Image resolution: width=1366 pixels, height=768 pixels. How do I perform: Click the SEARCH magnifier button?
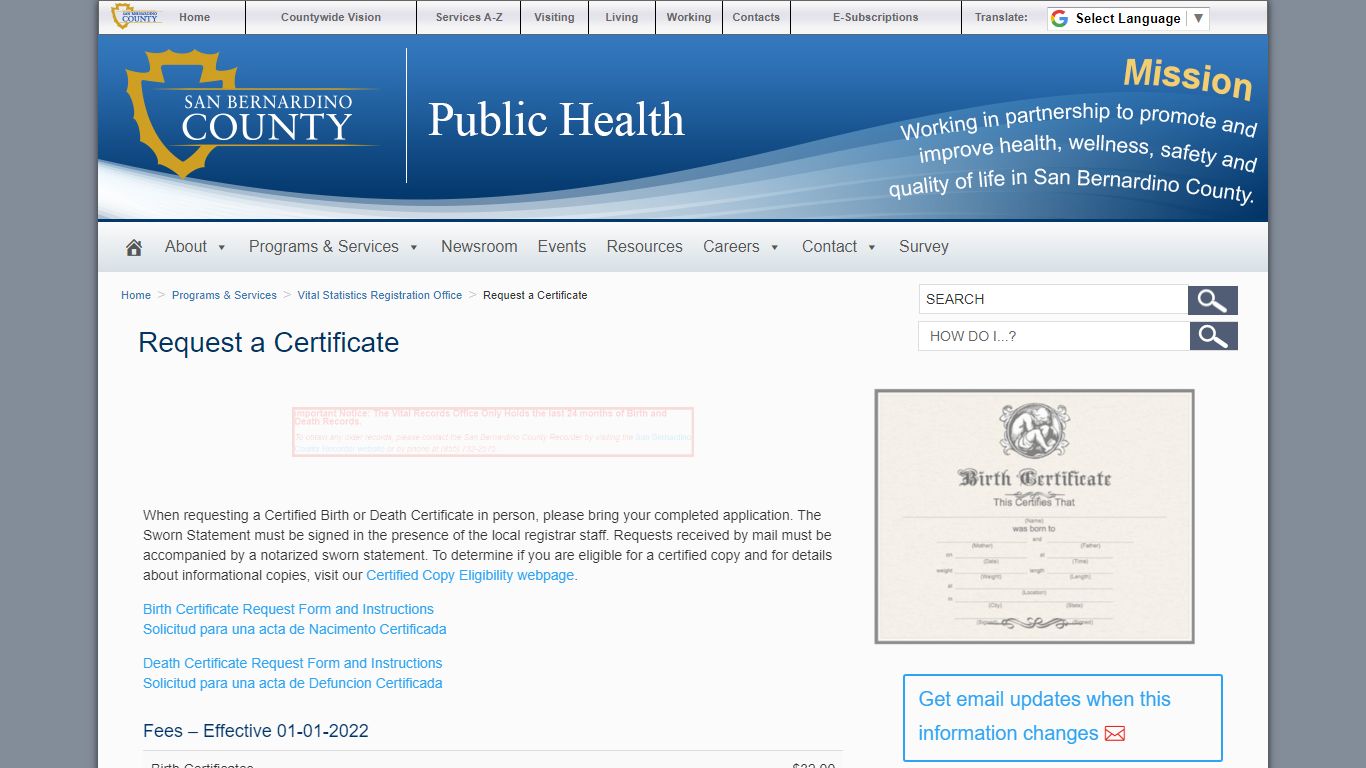[1213, 300]
